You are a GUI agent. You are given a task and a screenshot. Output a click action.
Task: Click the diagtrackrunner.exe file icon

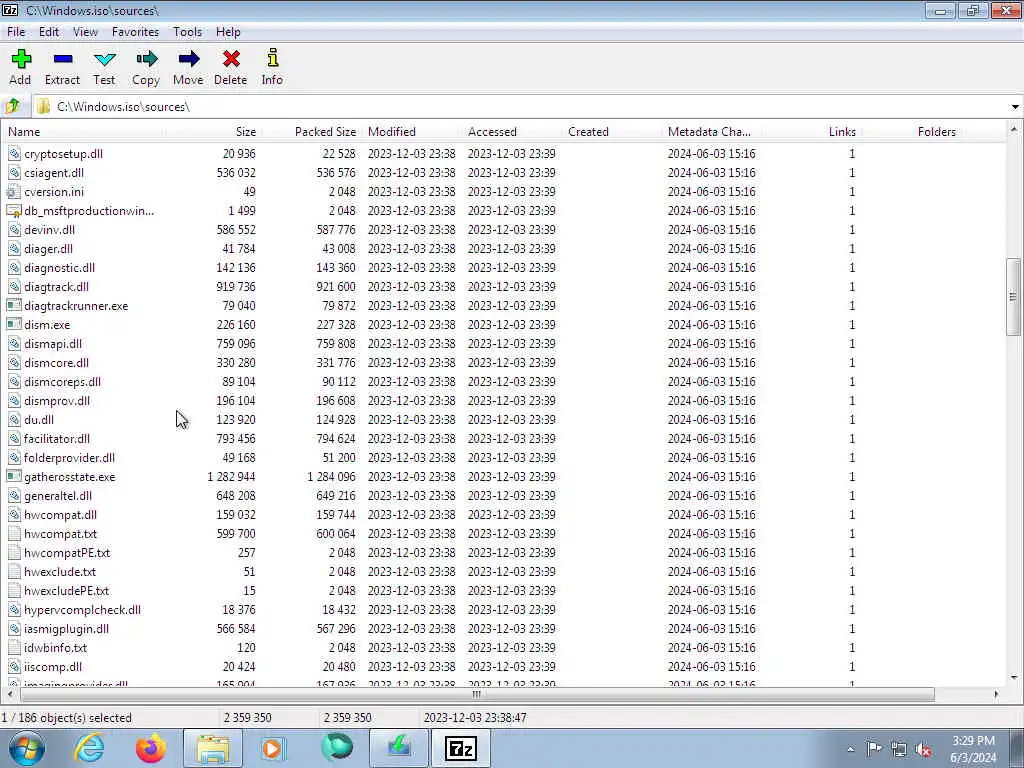click(14, 305)
